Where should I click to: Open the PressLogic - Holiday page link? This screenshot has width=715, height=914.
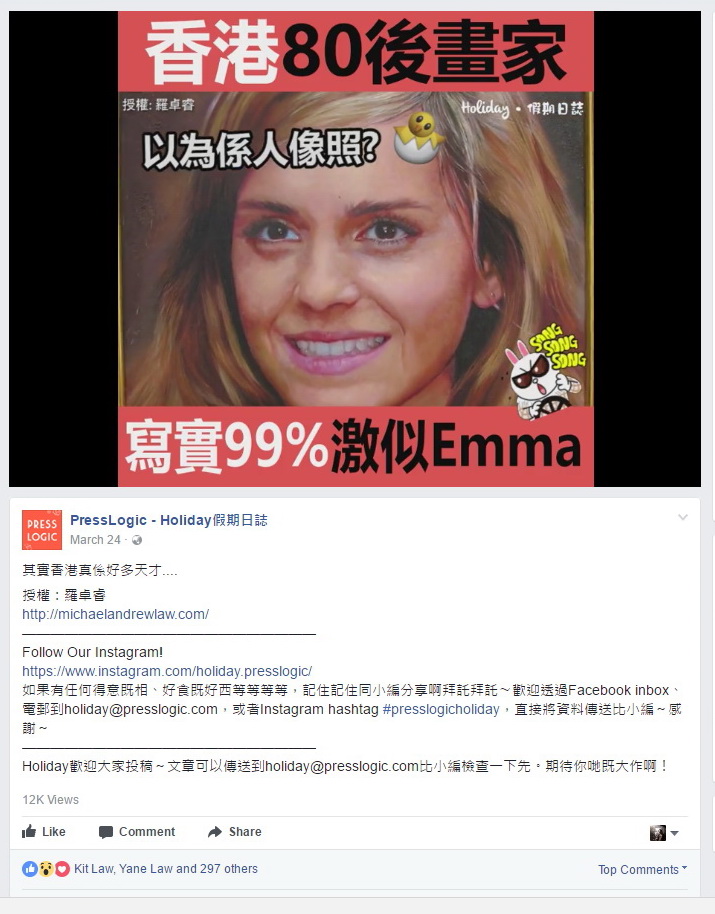168,520
